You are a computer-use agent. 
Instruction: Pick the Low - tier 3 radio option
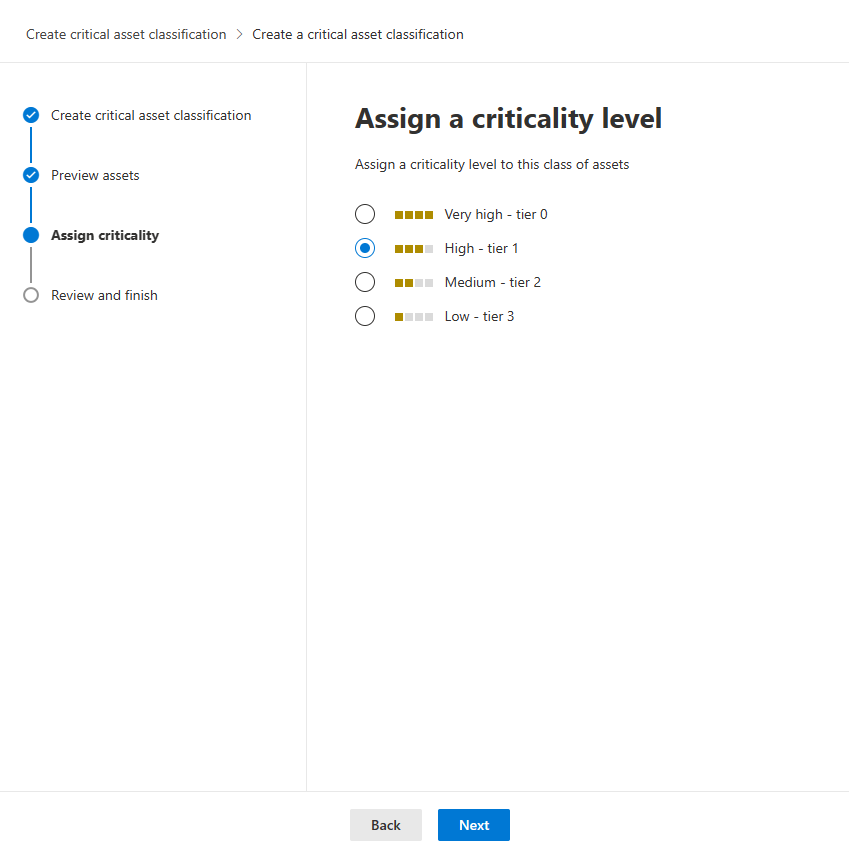pyautogui.click(x=364, y=316)
